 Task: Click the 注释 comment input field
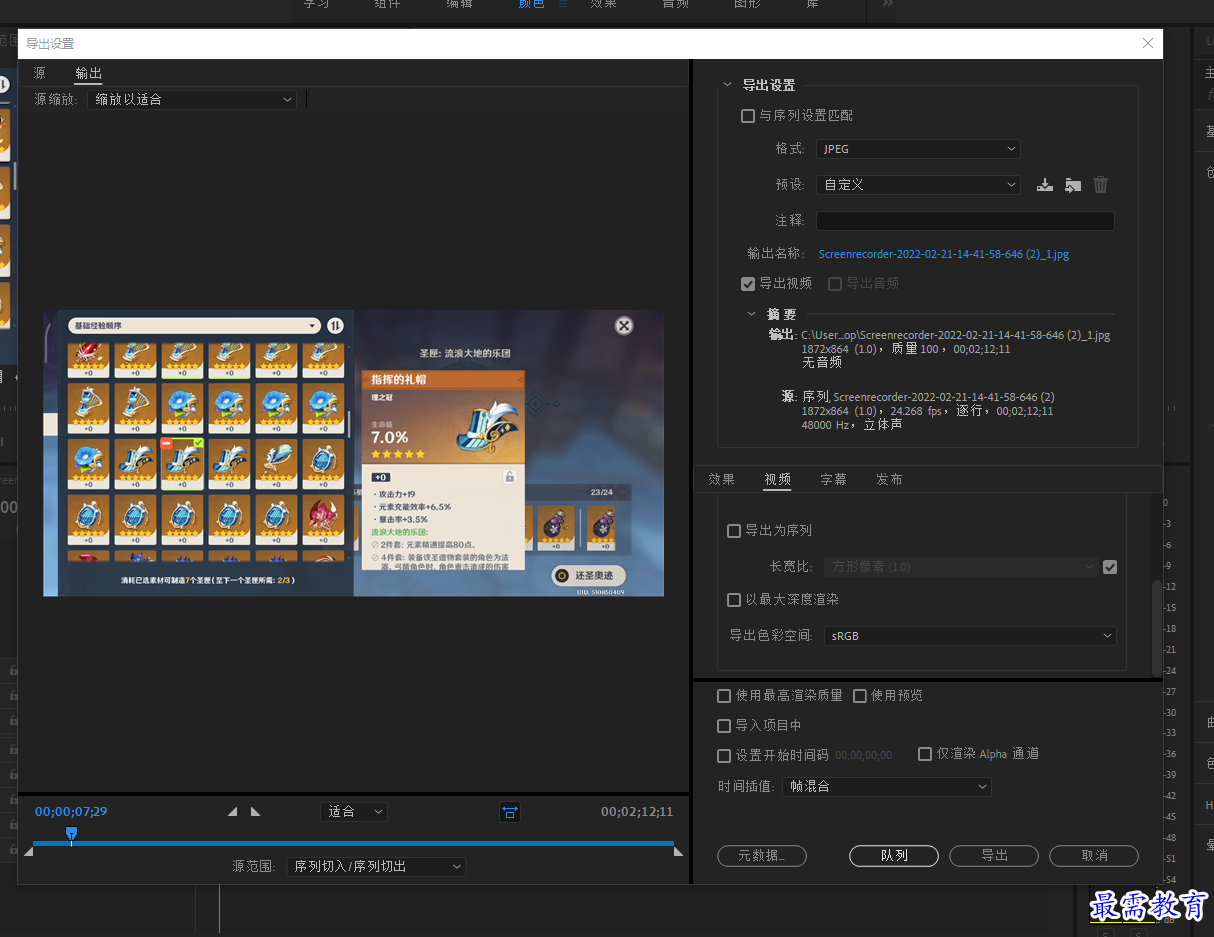pos(965,221)
